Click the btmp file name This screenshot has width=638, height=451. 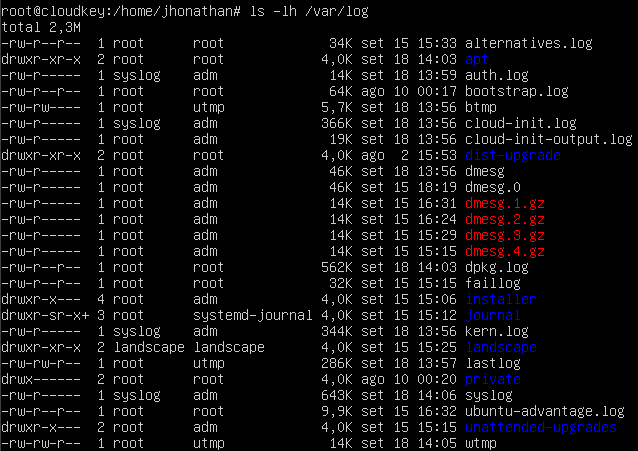tap(481, 108)
